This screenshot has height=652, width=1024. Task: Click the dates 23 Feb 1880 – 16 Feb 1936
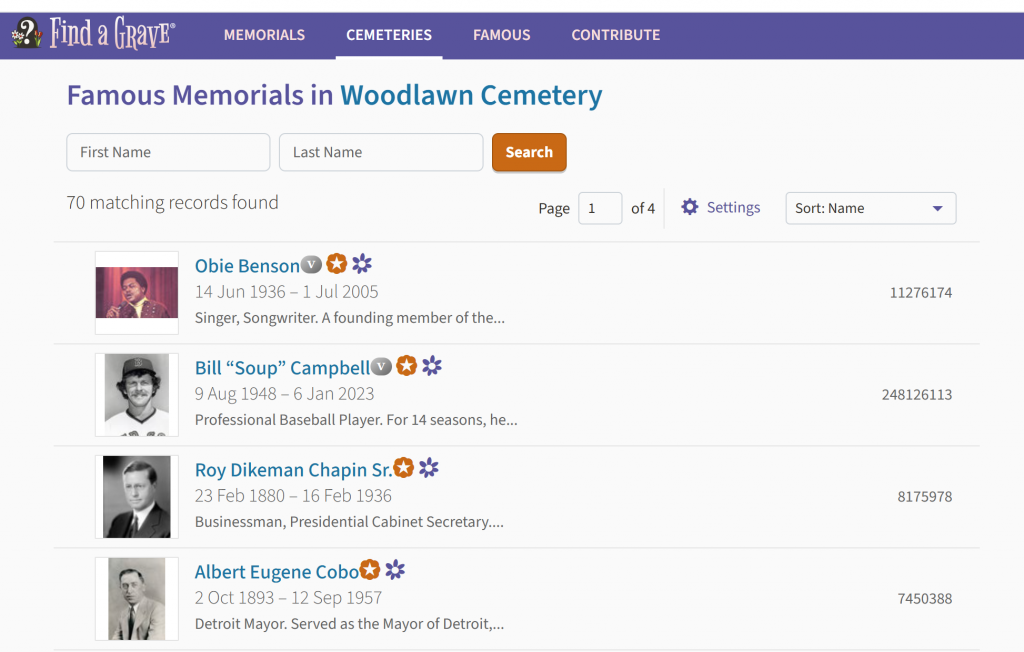pos(293,496)
